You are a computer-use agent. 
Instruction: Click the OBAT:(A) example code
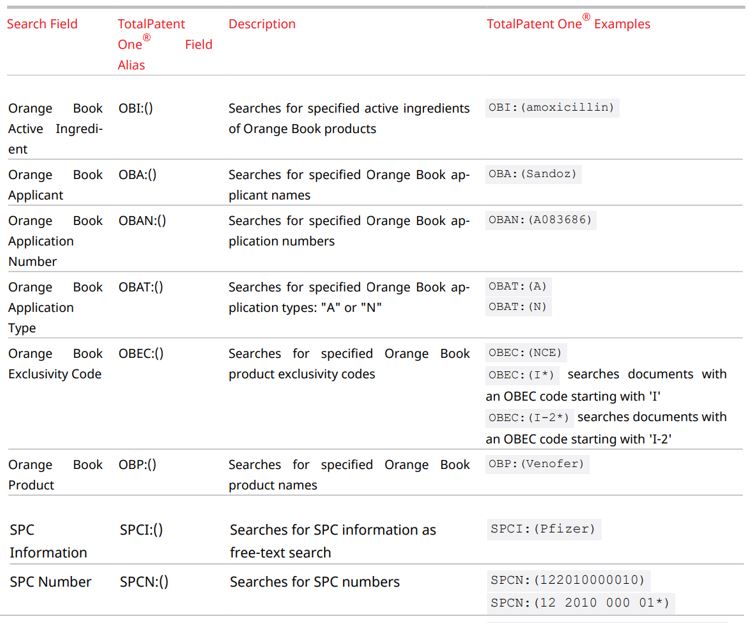point(518,287)
